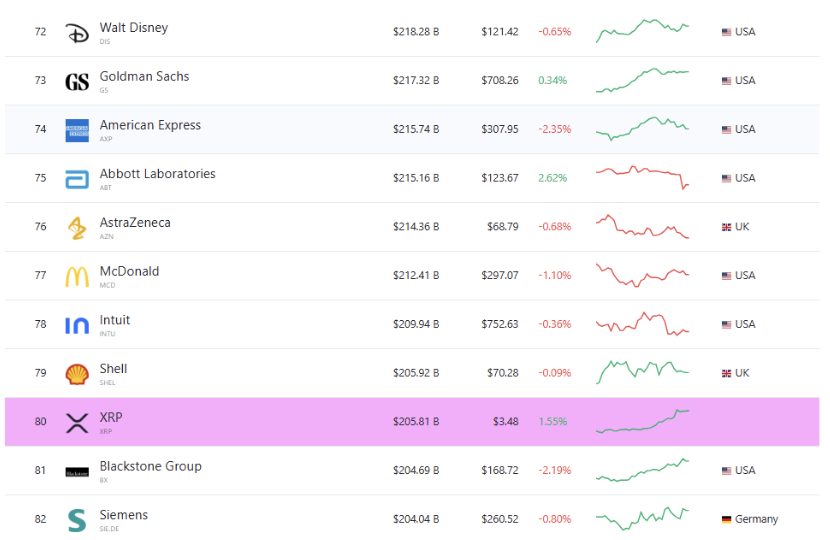This screenshot has height=540, width=830.
Task: Click the AstraZeneca logo icon
Action: click(77, 228)
